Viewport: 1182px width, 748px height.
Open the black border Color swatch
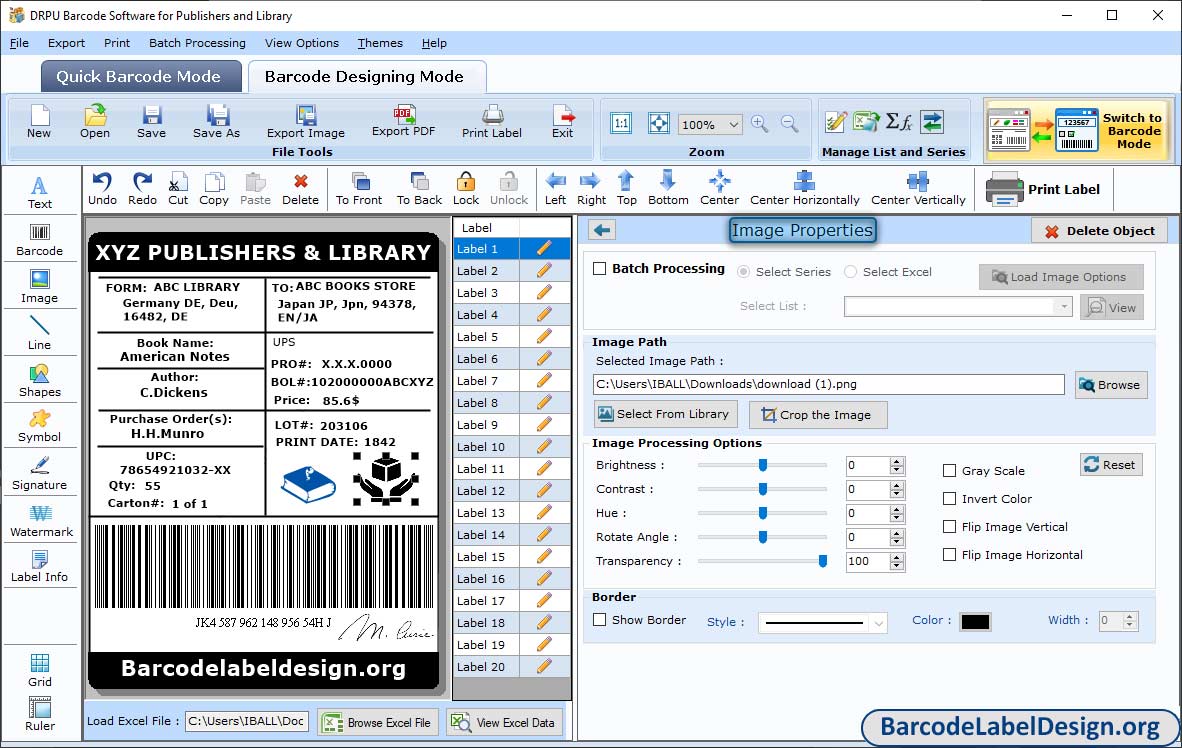975,622
